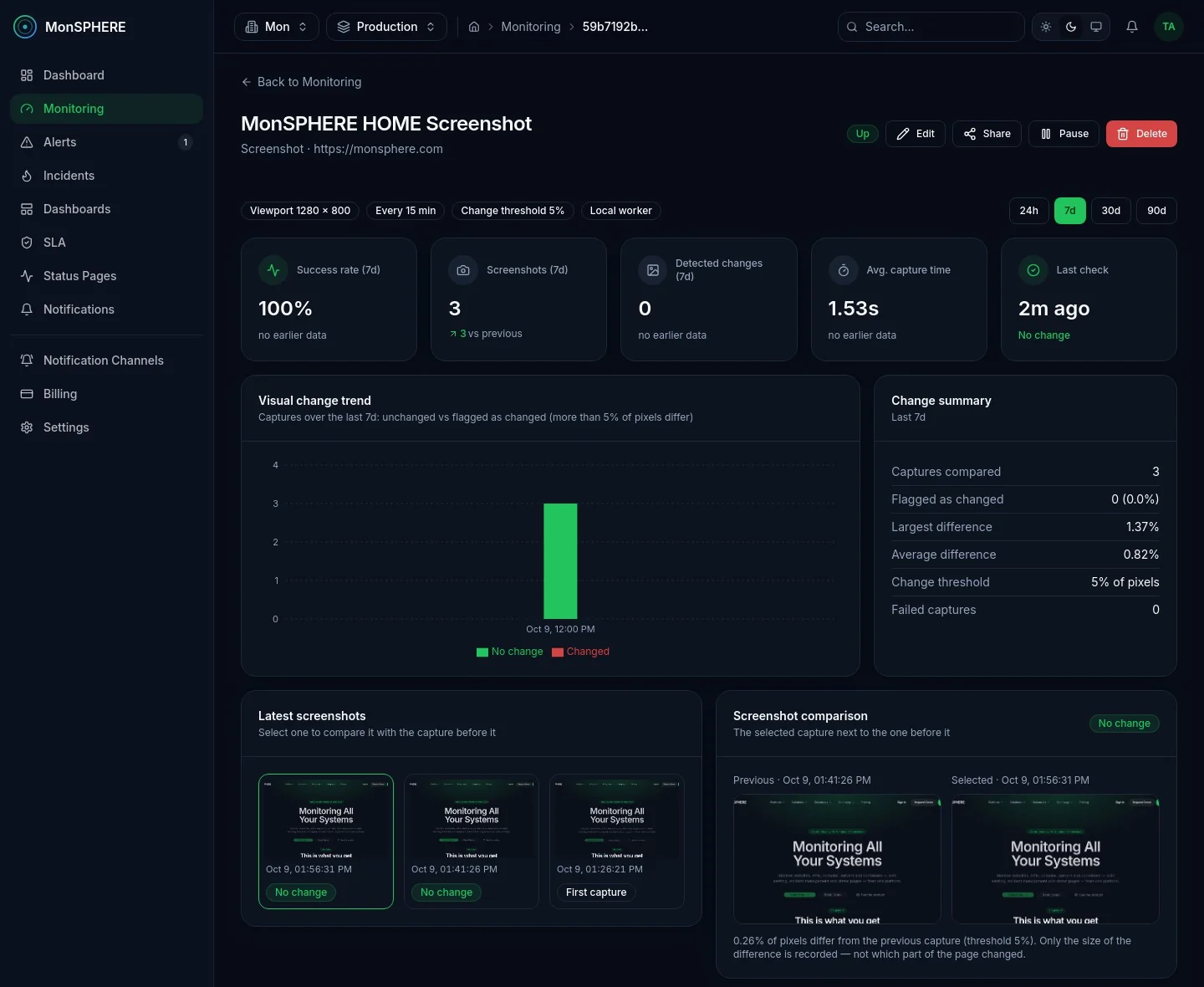1204x987 pixels.
Task: Switch to system theme monitor icon
Action: 1096,27
